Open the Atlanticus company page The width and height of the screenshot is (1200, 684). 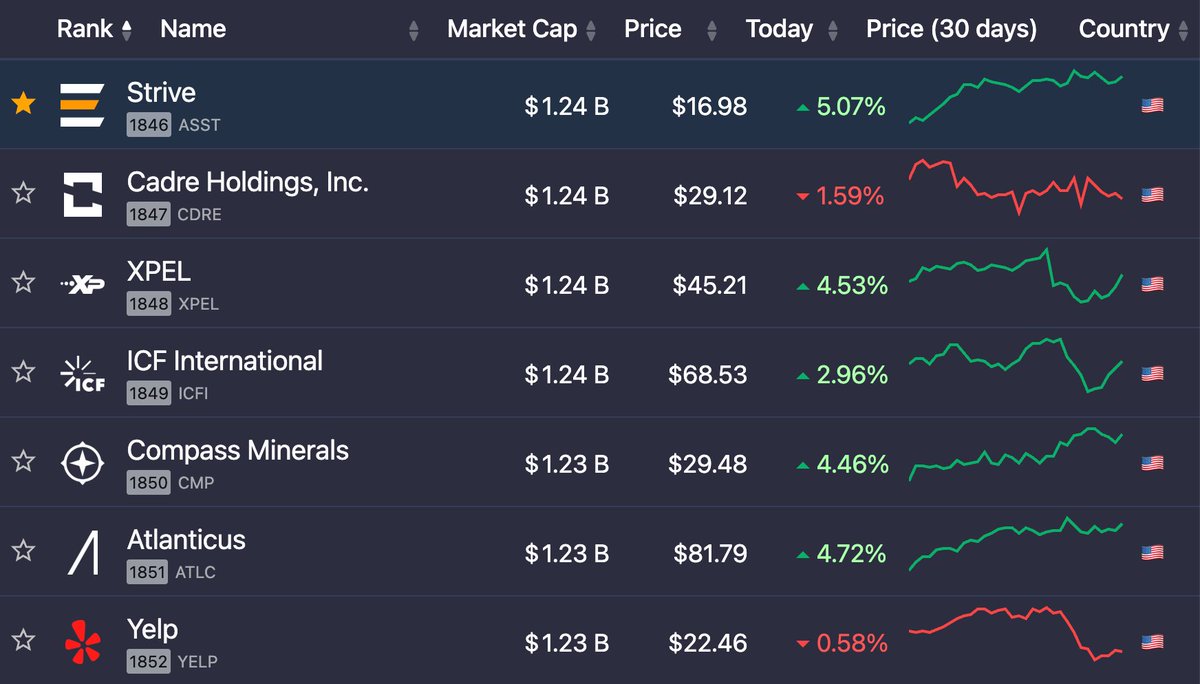click(x=186, y=540)
